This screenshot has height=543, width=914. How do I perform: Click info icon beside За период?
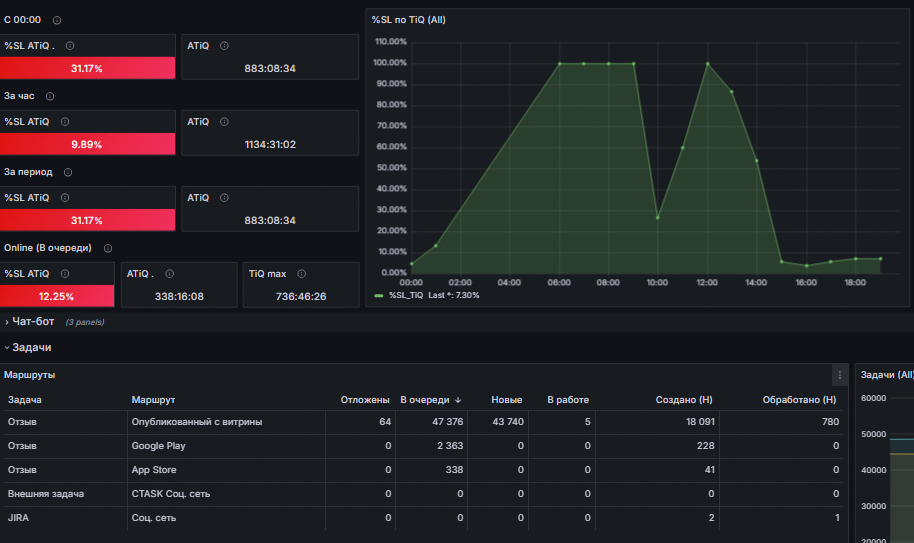(x=68, y=172)
